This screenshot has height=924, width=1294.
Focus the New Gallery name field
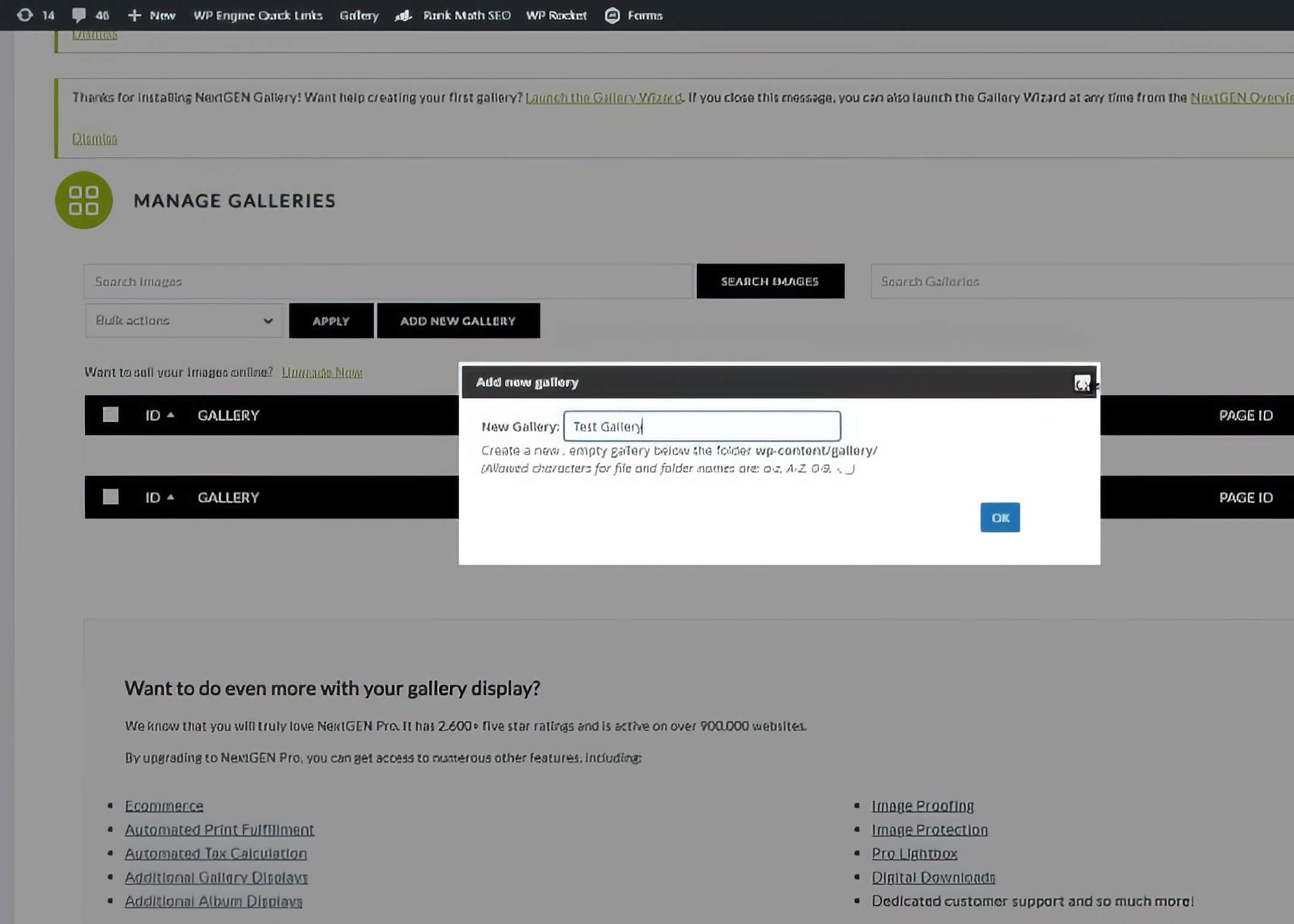pyautogui.click(x=702, y=426)
